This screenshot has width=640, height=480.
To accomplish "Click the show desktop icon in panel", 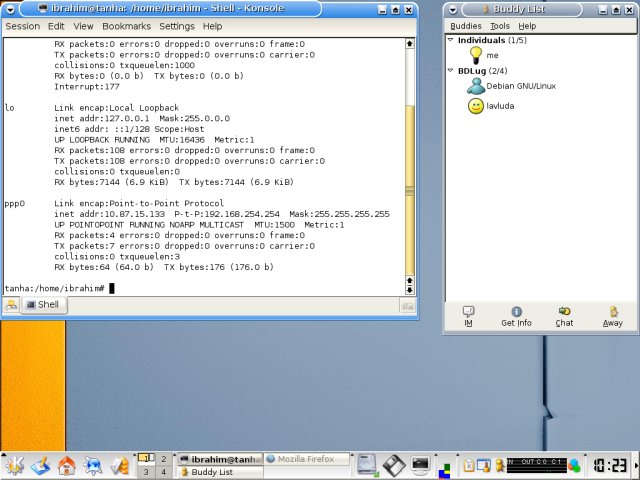I will tap(41, 465).
